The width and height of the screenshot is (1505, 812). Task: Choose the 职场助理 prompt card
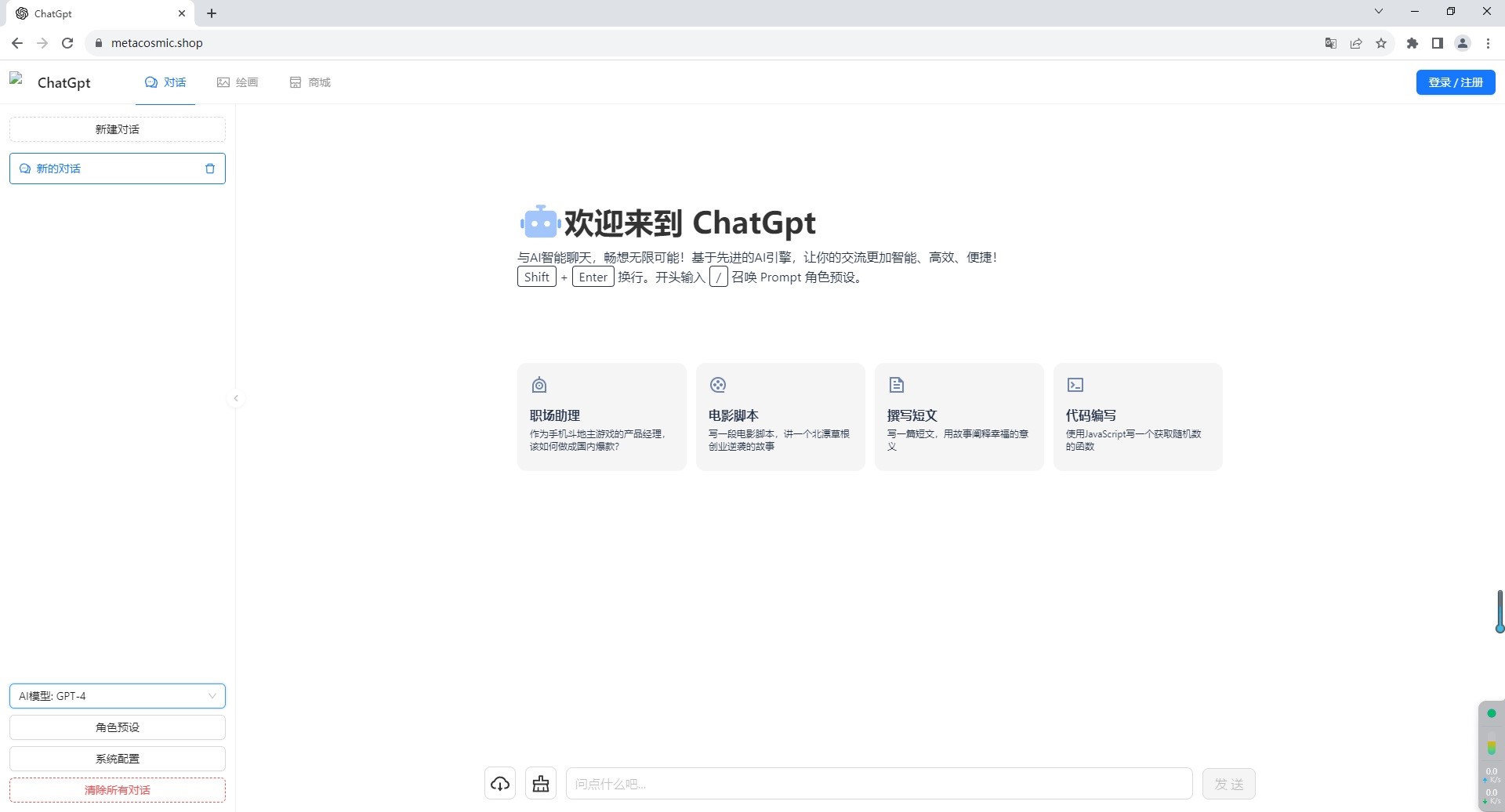tap(602, 417)
